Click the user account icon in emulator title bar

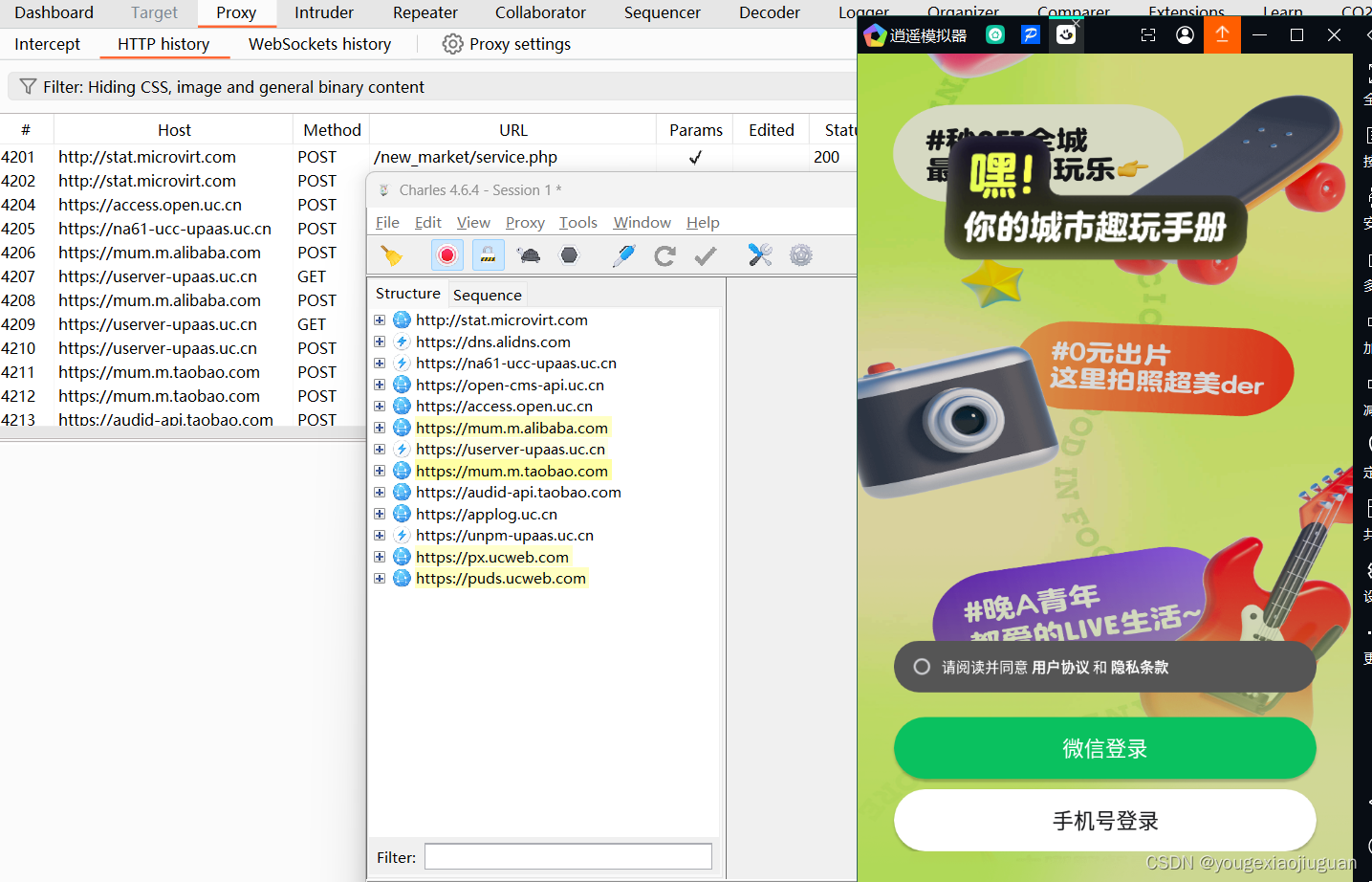pyautogui.click(x=1185, y=35)
